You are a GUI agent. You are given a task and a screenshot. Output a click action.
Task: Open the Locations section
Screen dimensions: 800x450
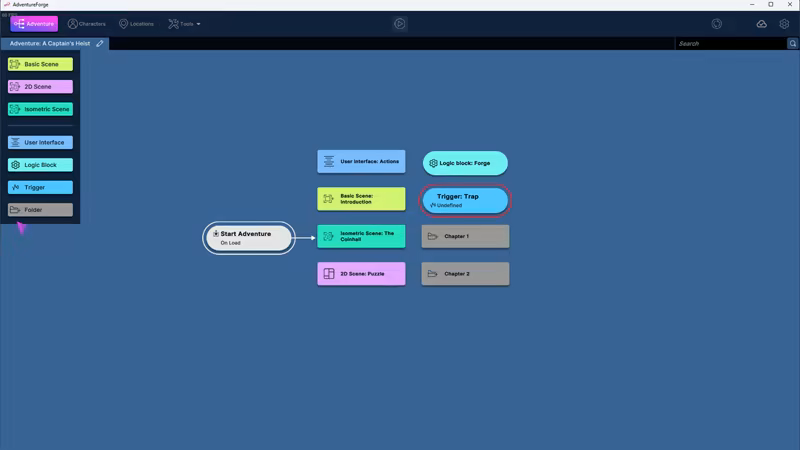[x=137, y=24]
